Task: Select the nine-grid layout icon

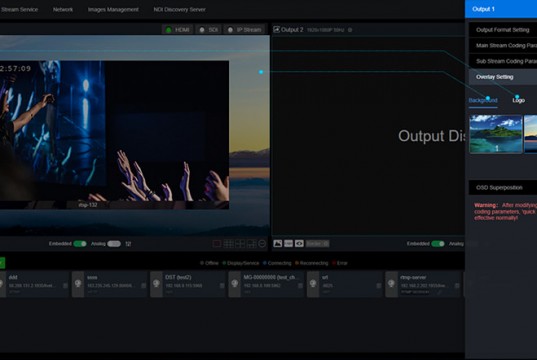Action: (x=228, y=244)
